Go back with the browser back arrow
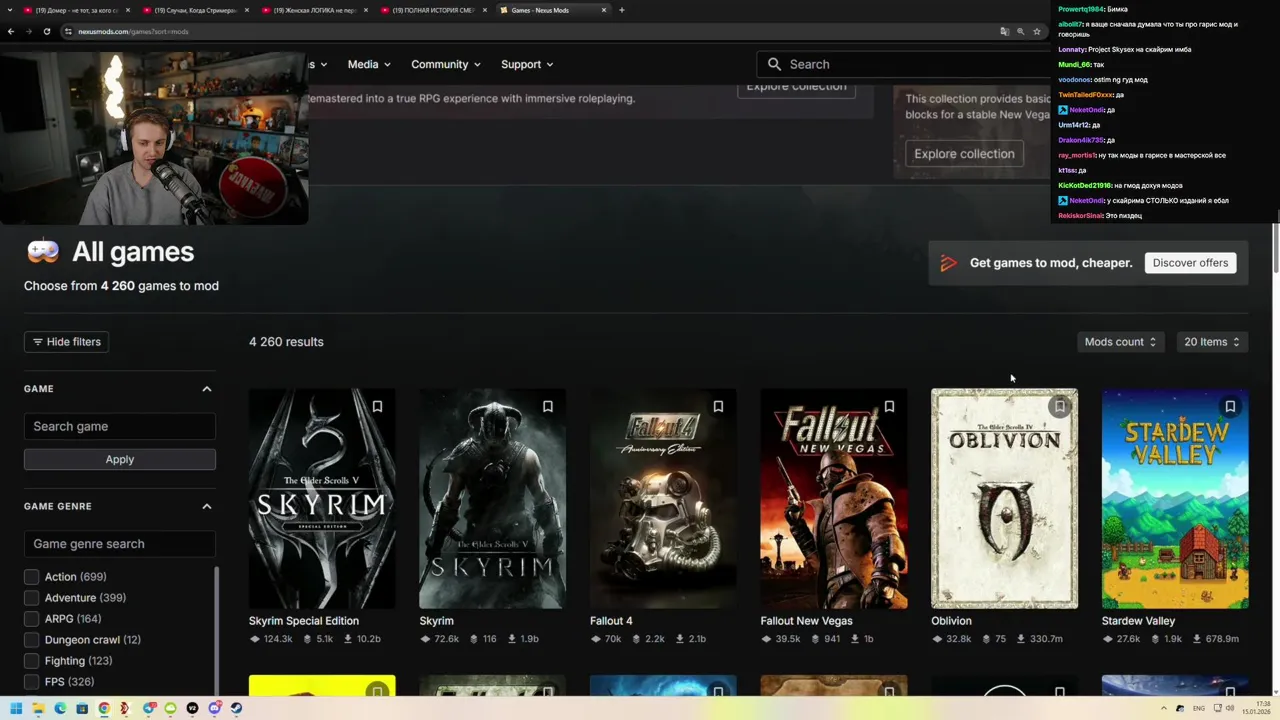The image size is (1280, 720). pyautogui.click(x=11, y=31)
